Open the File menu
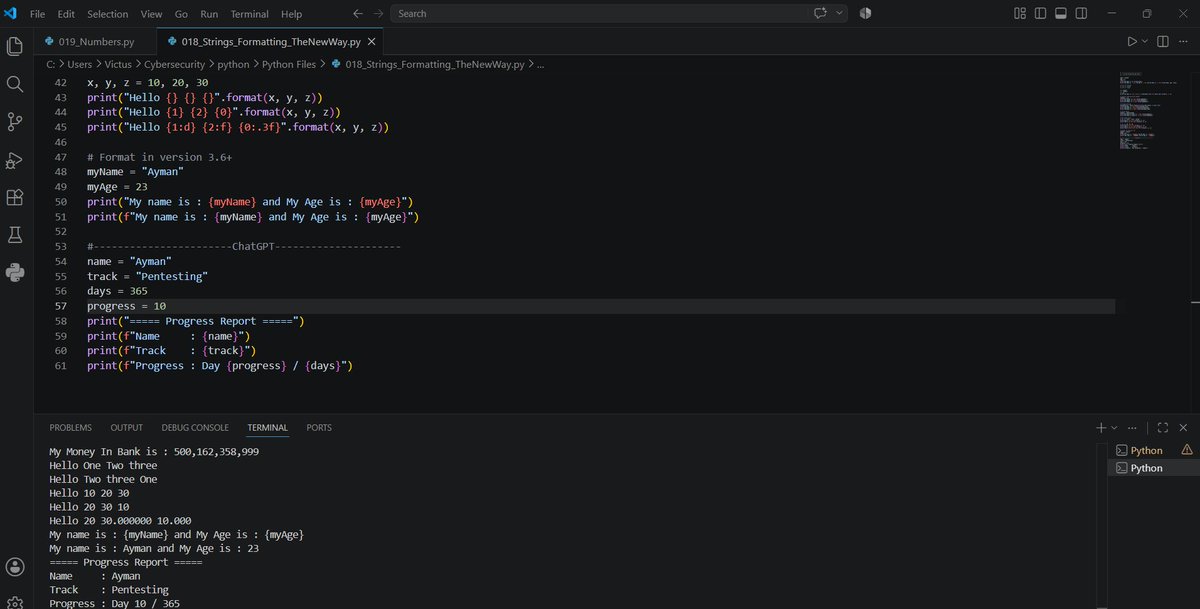Screen dimensions: 1200x609 click(38, 14)
